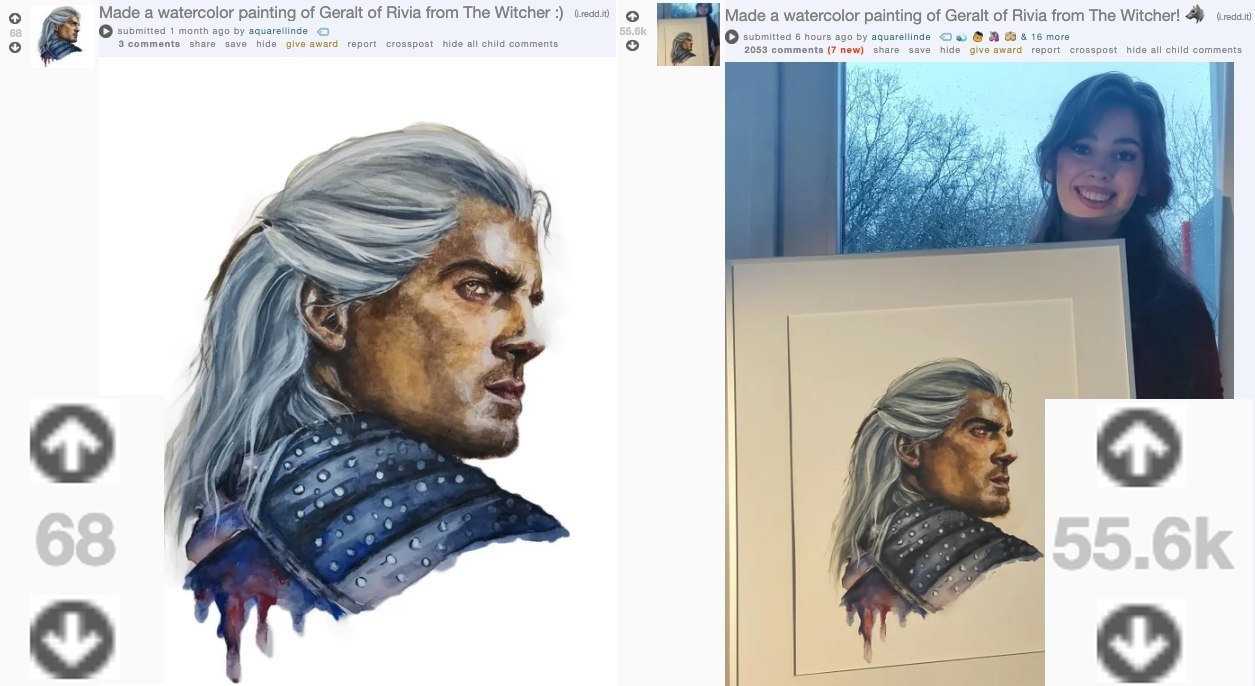Open the right post's framed painting thumbnail

(x=688, y=34)
